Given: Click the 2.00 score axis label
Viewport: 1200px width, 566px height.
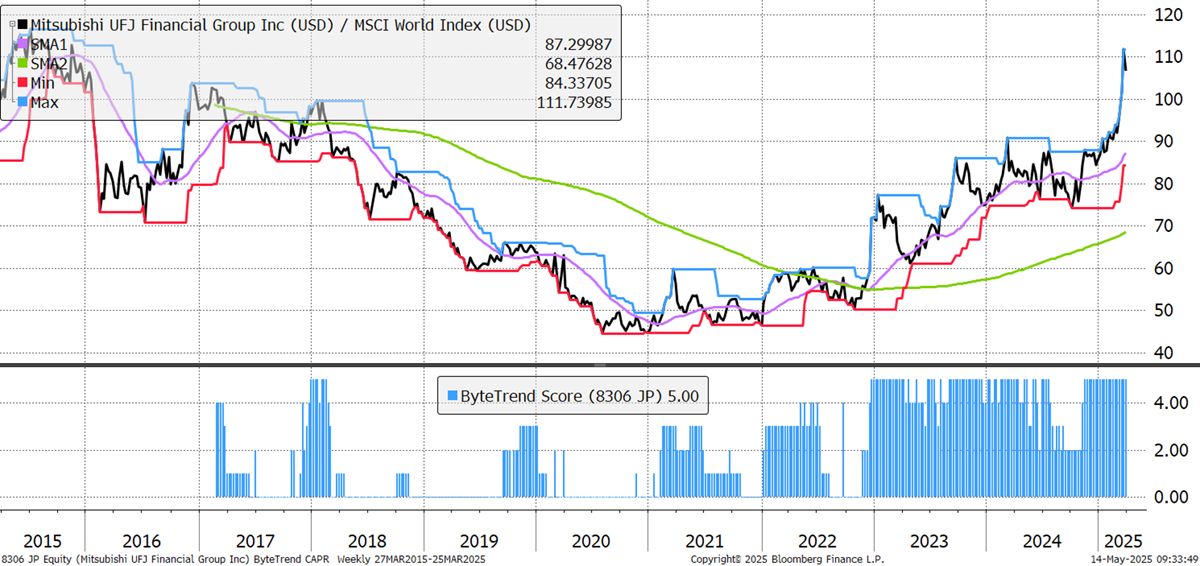Looking at the screenshot, I should (x=1172, y=450).
